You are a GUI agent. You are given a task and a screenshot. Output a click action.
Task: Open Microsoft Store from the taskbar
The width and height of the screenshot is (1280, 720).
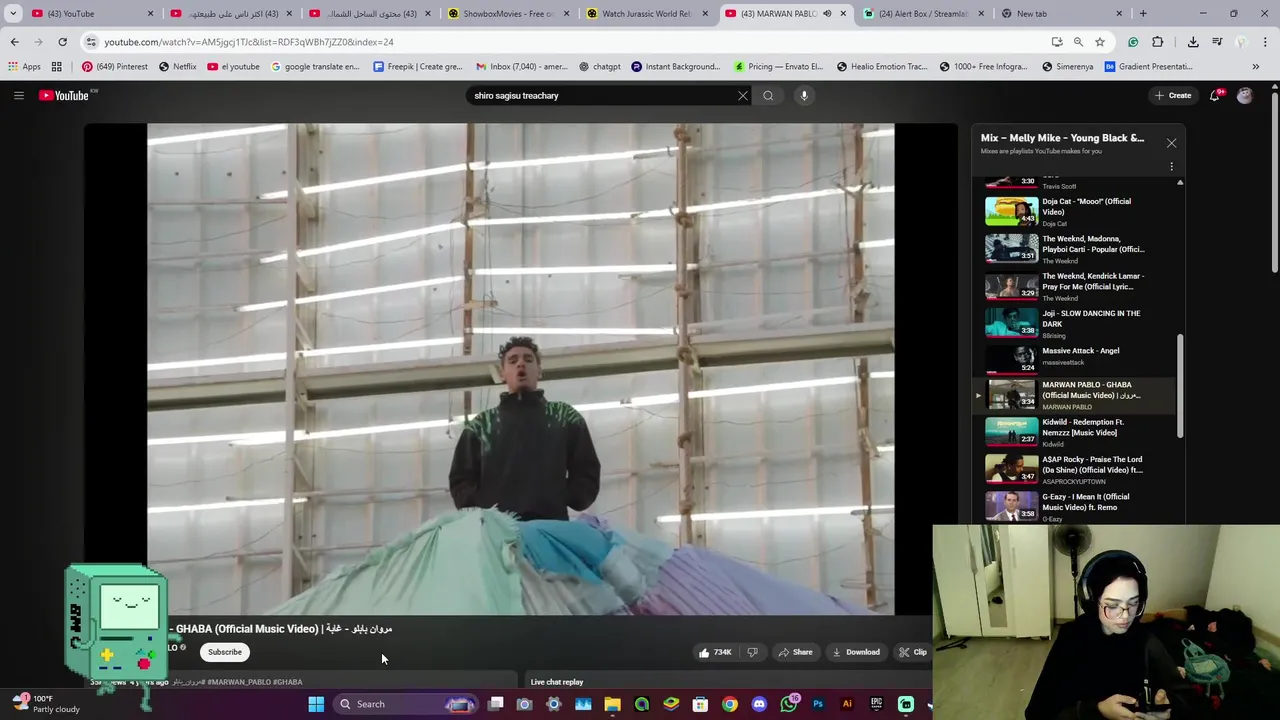[700, 704]
